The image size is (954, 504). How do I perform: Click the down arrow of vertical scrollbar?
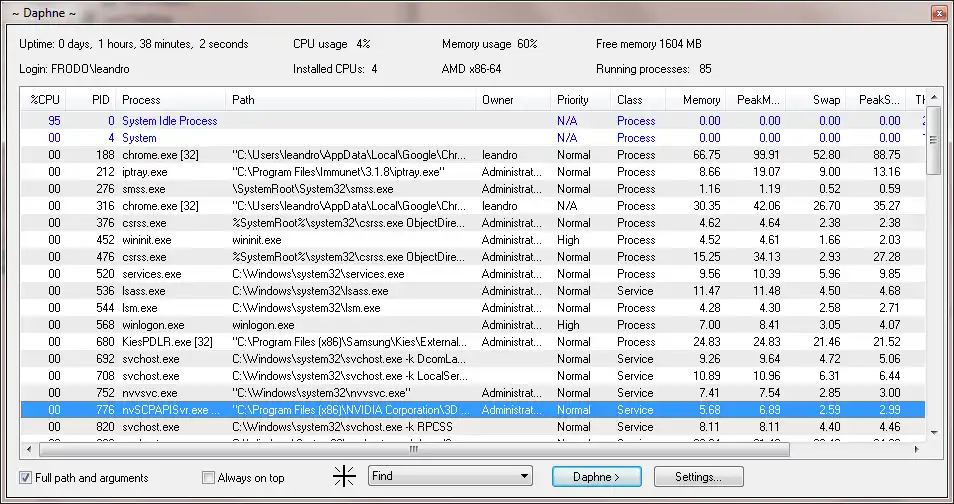pos(934,433)
